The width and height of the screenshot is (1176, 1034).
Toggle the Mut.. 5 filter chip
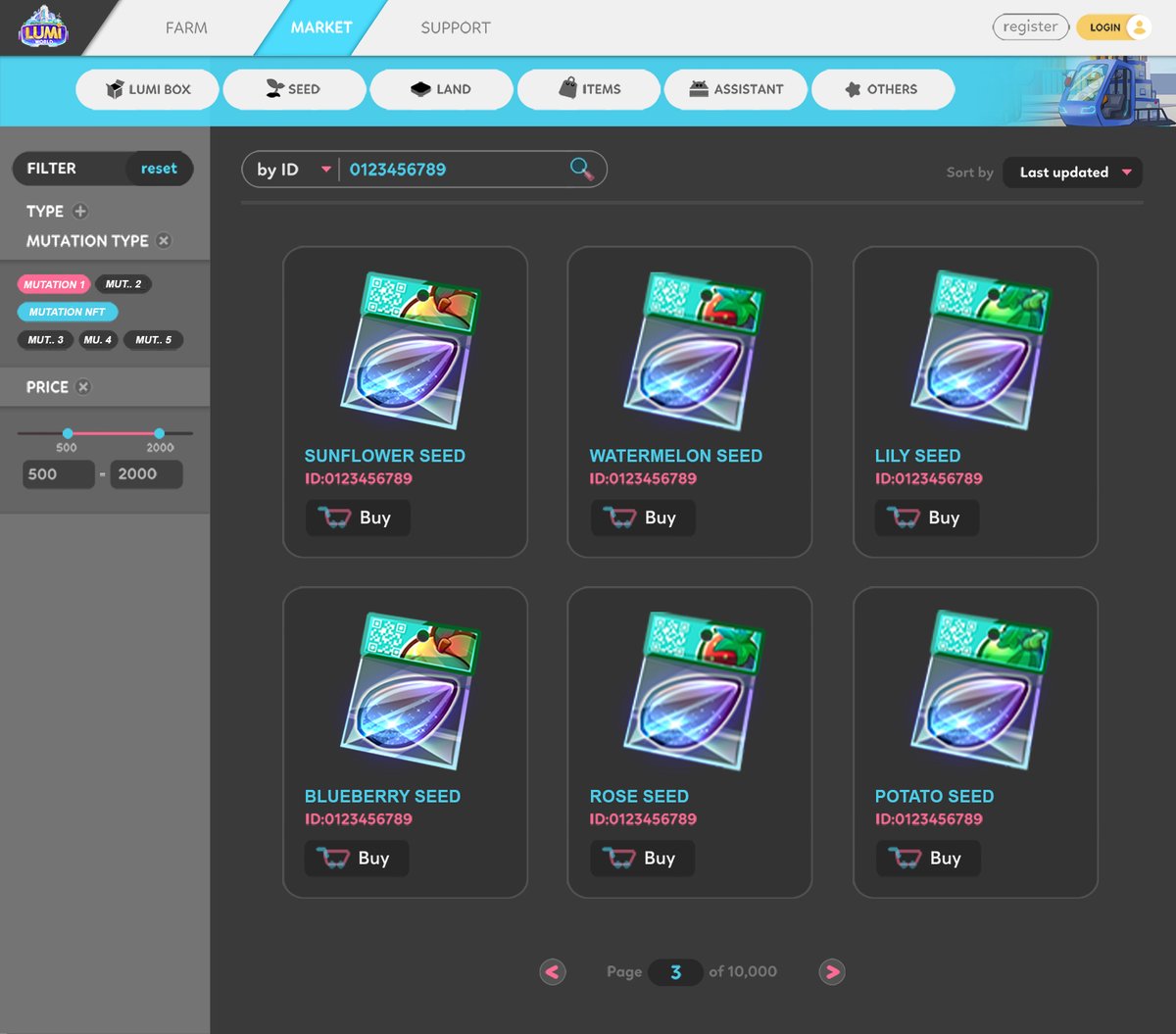pos(153,340)
